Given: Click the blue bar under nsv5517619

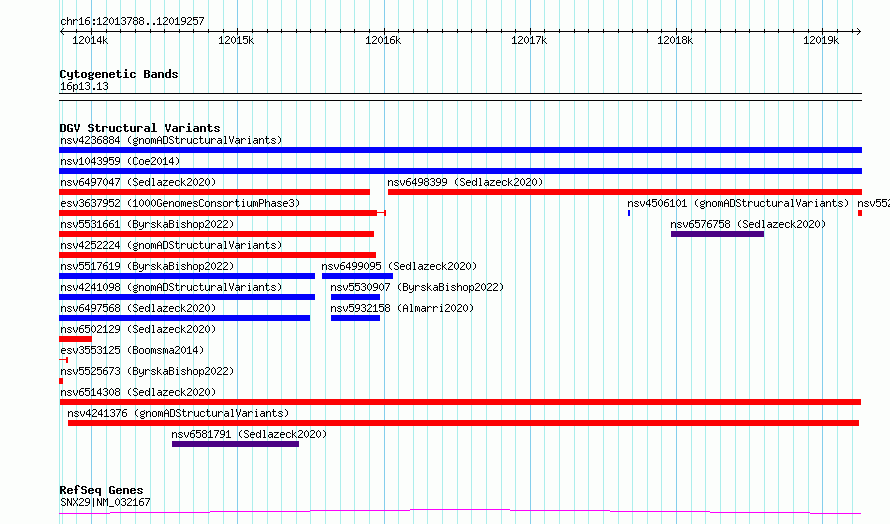Looking at the screenshot, I should click(187, 276).
